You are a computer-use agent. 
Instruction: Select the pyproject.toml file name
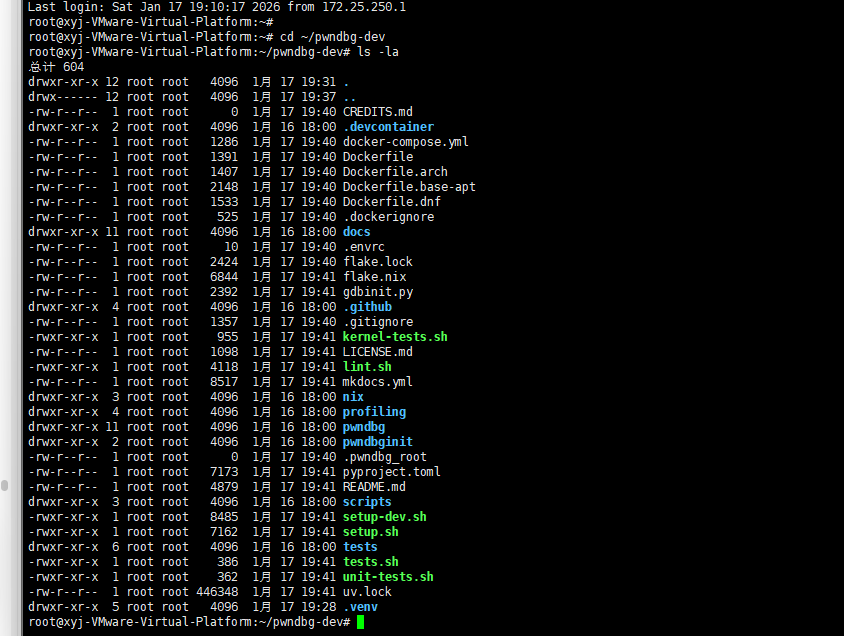tap(391, 472)
